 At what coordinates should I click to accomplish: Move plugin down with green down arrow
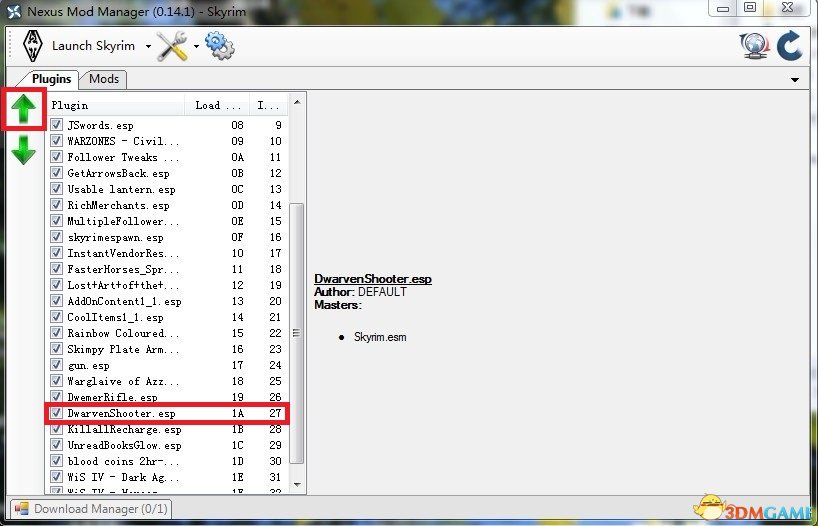(x=23, y=150)
